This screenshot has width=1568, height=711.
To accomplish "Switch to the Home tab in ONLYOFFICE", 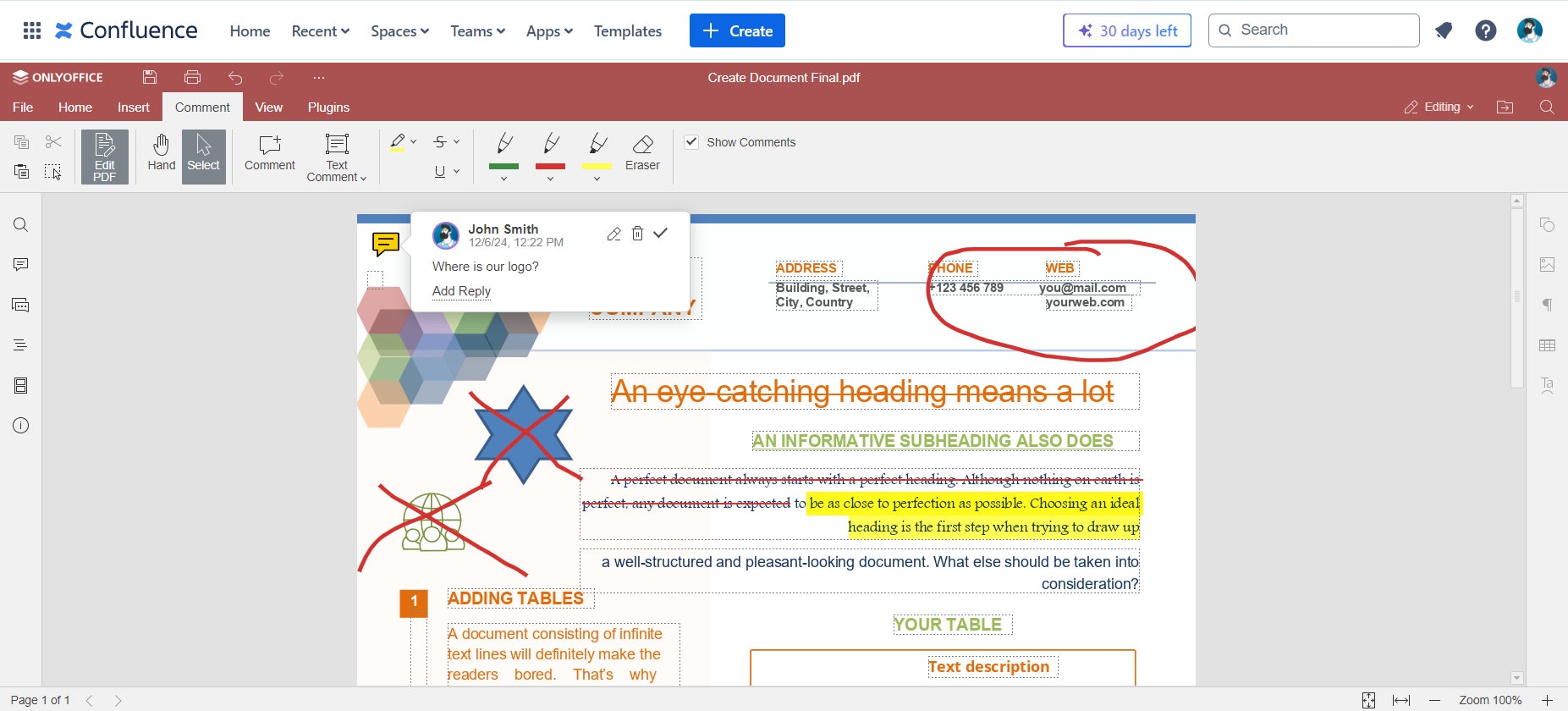I will tap(75, 107).
